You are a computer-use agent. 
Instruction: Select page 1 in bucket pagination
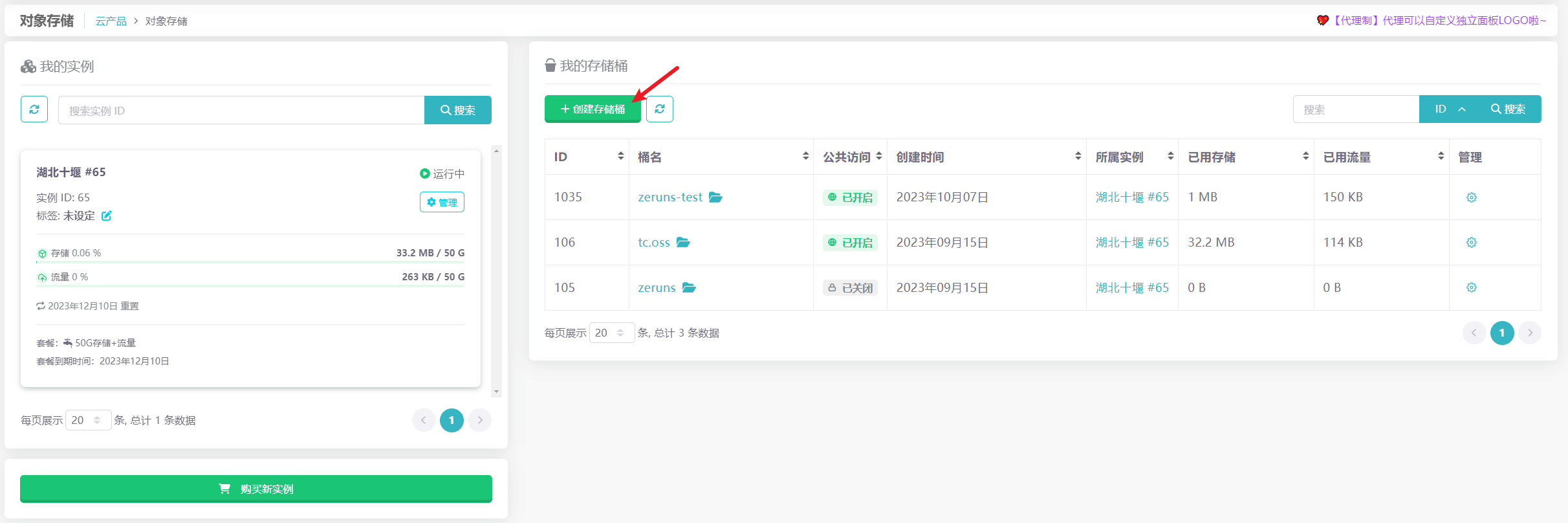1502,333
